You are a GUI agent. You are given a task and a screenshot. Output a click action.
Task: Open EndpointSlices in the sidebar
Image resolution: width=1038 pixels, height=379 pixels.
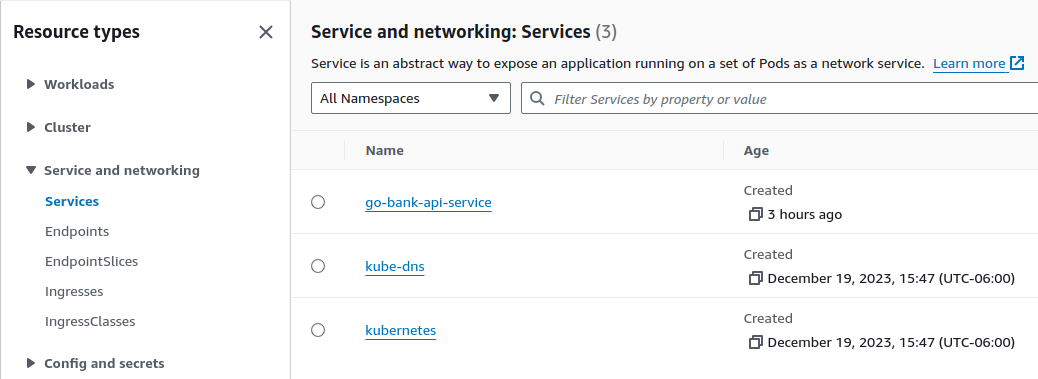(x=91, y=261)
